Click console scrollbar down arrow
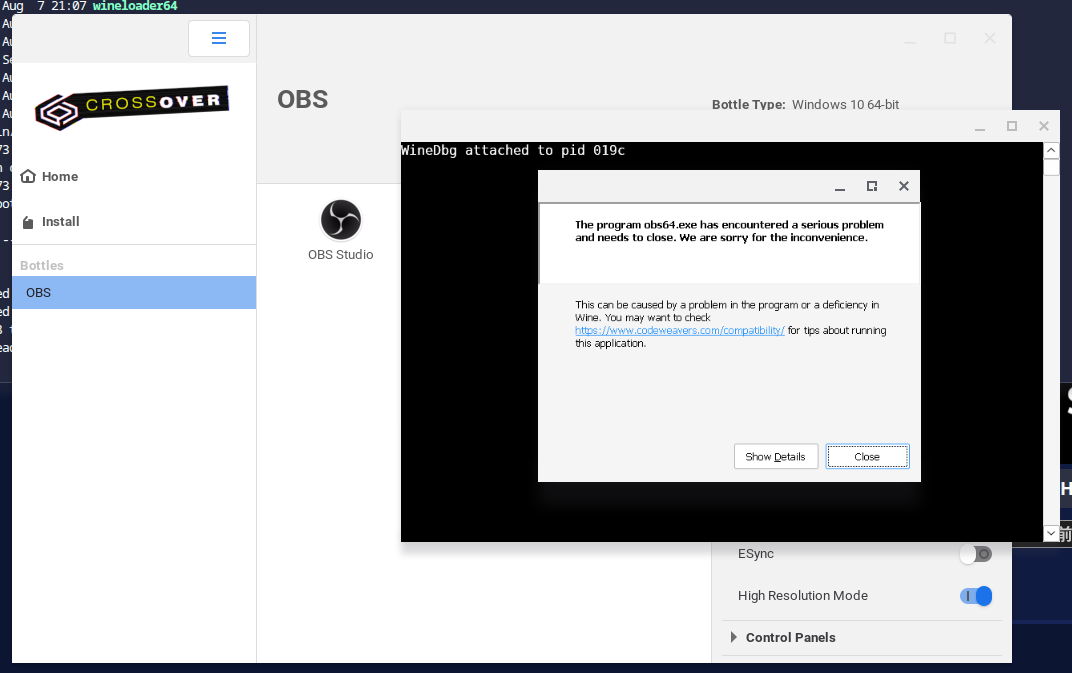Viewport: 1072px width, 673px height. tap(1051, 533)
